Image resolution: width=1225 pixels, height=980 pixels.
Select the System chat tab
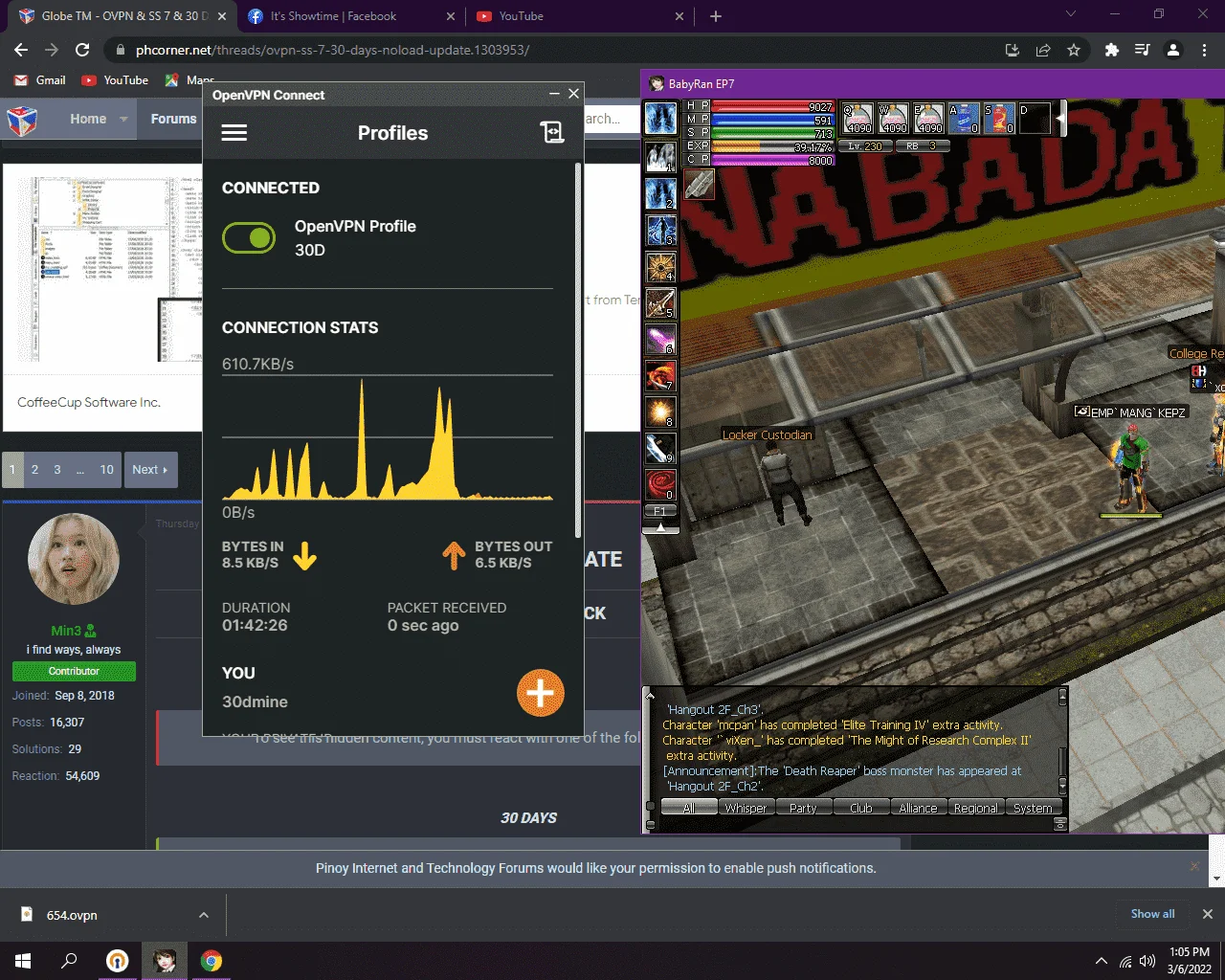point(1033,808)
